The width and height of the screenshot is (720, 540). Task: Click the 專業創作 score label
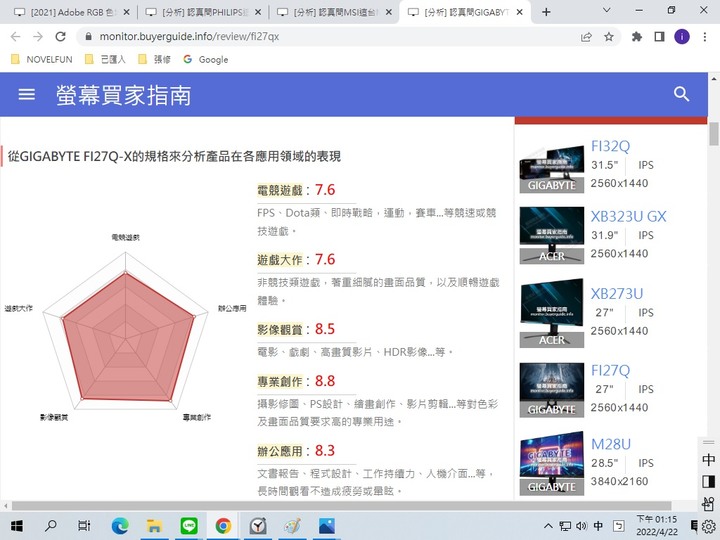(x=280, y=382)
